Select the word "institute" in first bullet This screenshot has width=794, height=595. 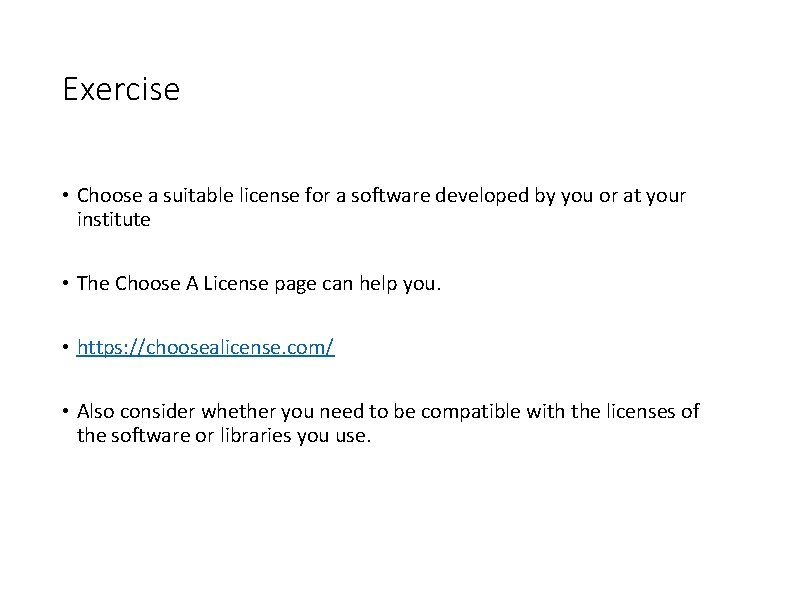click(x=113, y=219)
